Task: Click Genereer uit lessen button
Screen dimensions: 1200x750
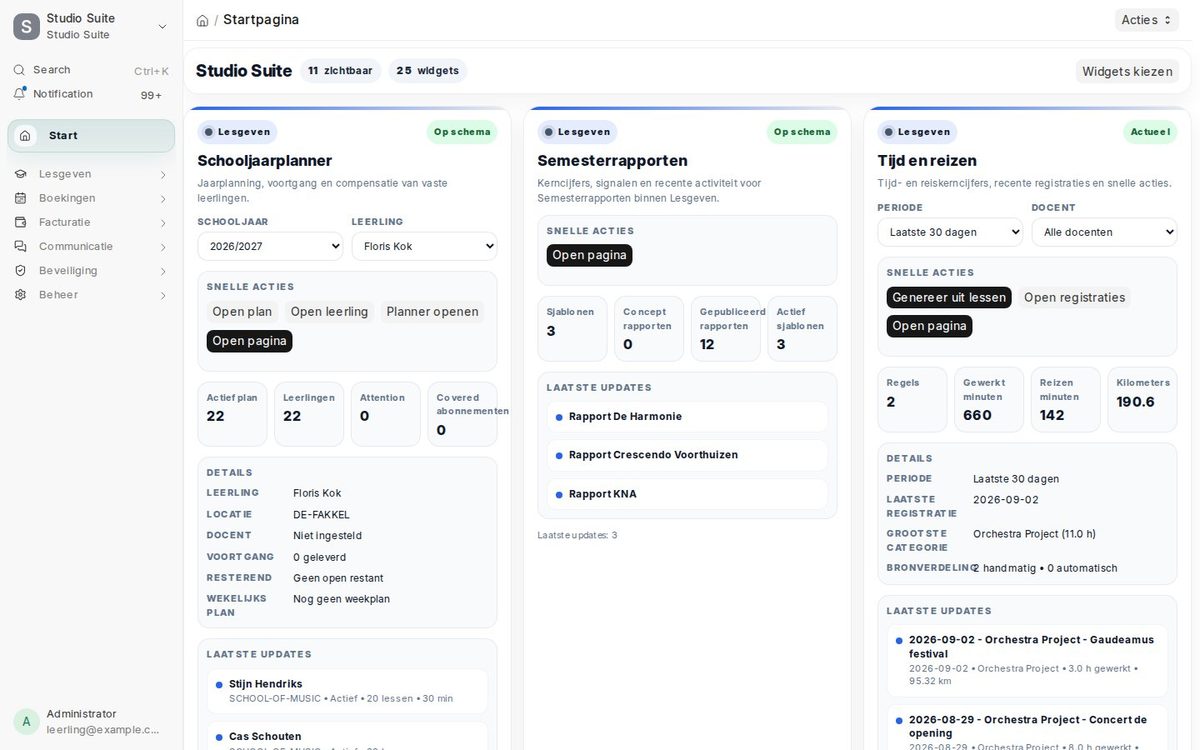Action: (949, 297)
